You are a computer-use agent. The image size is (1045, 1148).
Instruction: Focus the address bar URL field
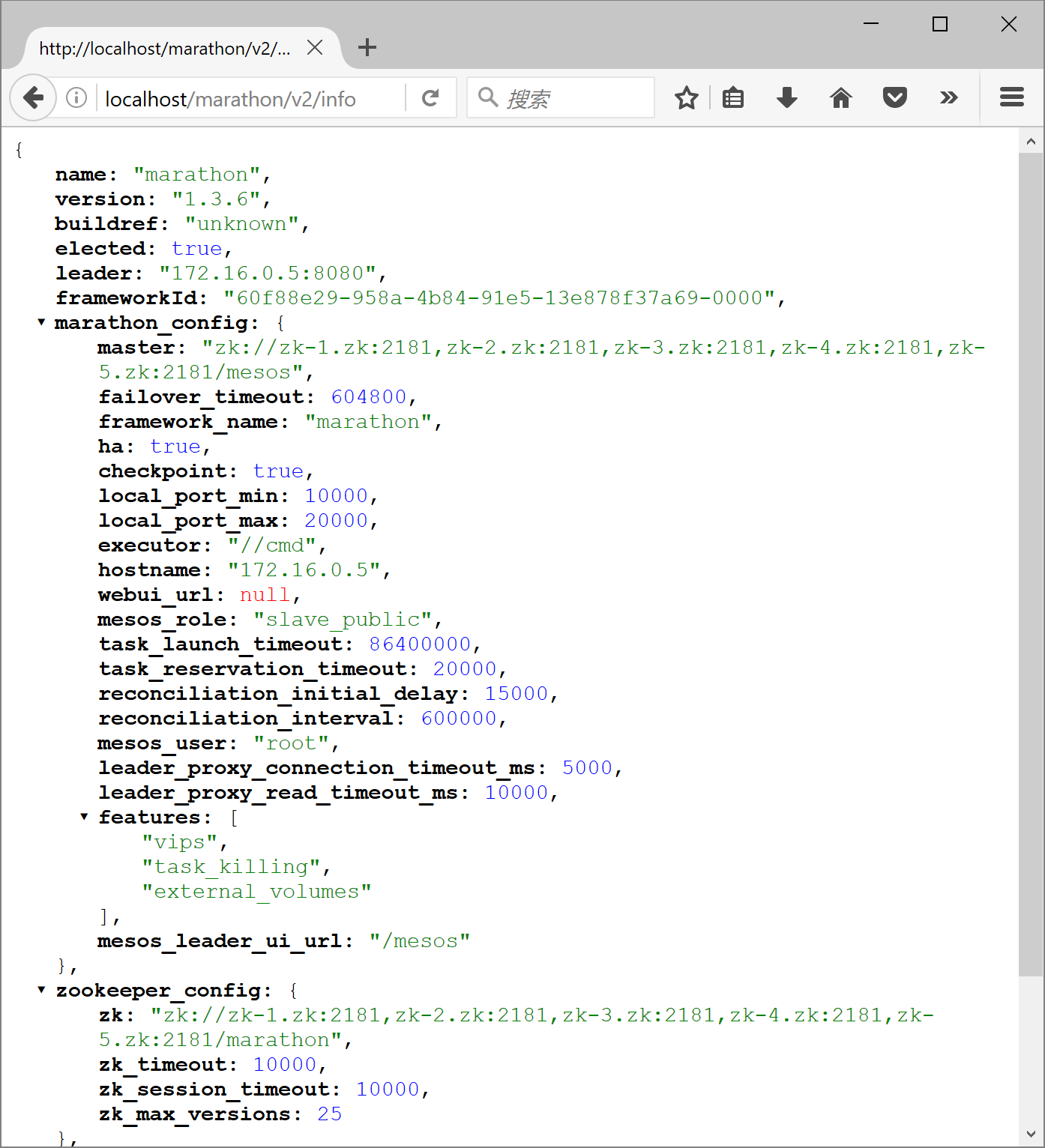point(251,99)
